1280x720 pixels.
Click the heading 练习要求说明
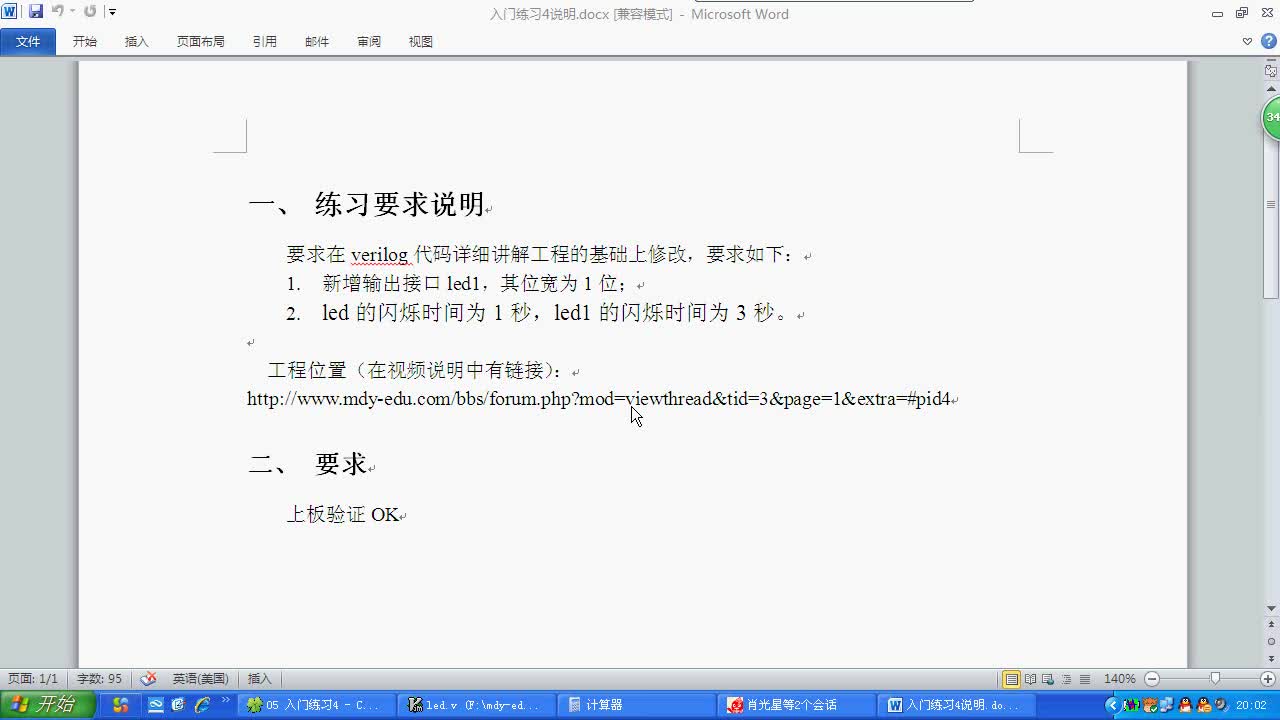(400, 205)
